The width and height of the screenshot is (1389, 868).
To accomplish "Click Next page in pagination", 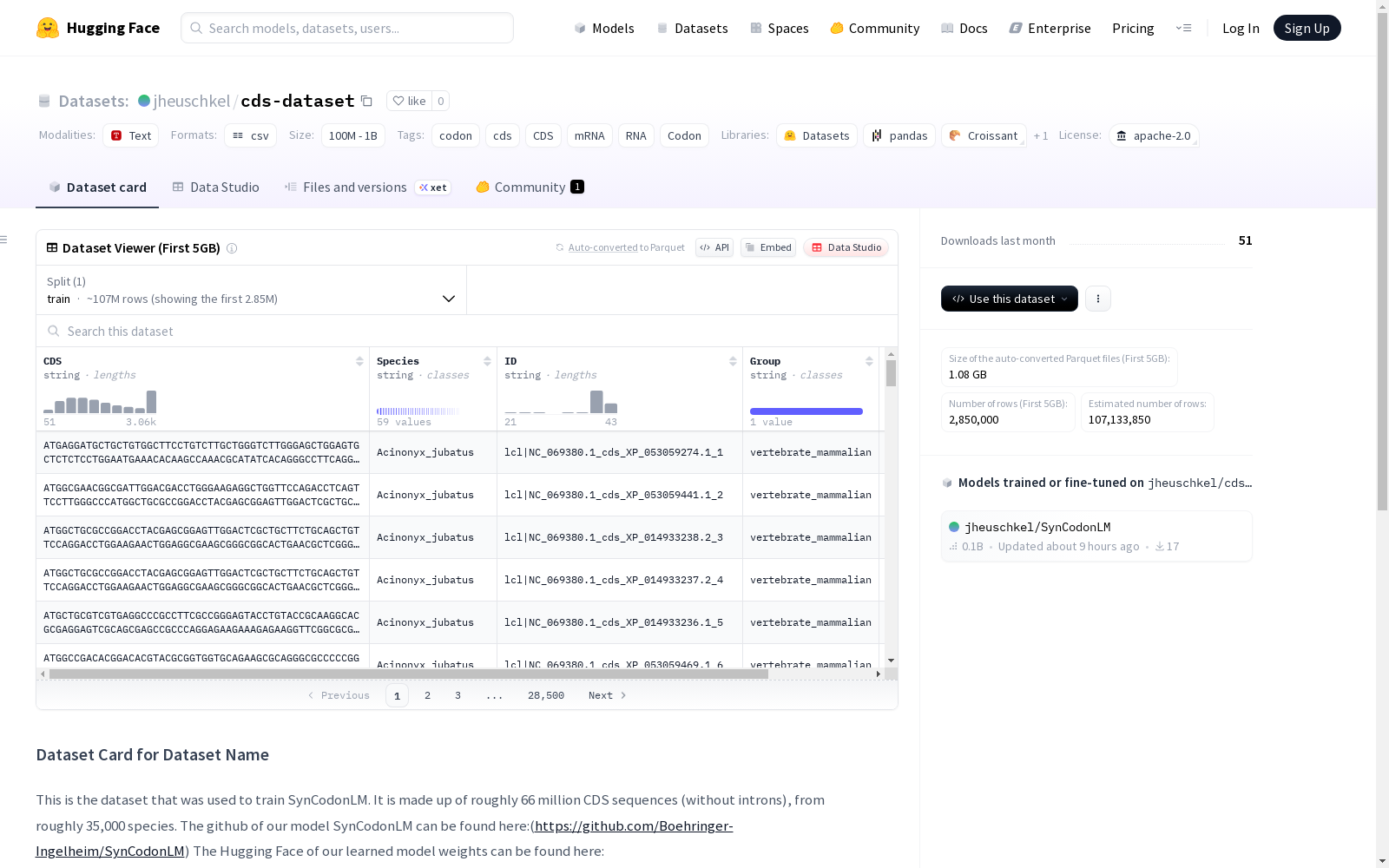I will [607, 695].
